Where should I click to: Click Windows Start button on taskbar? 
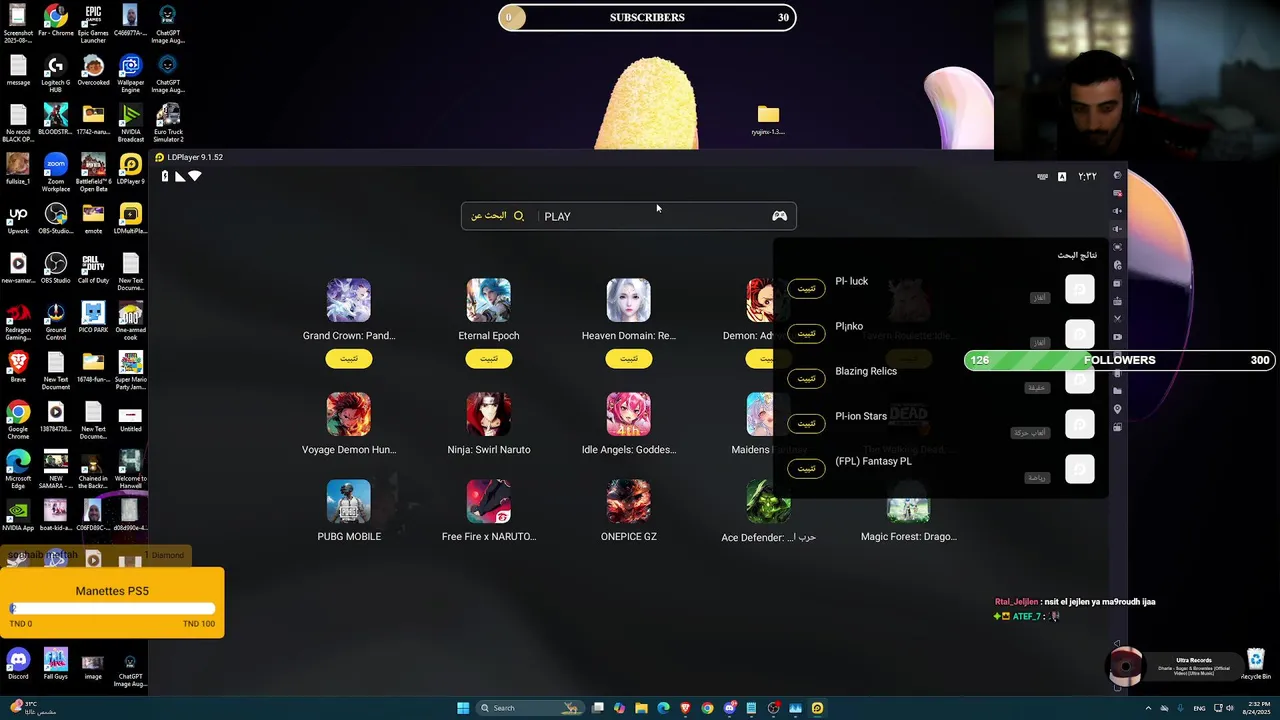463,708
